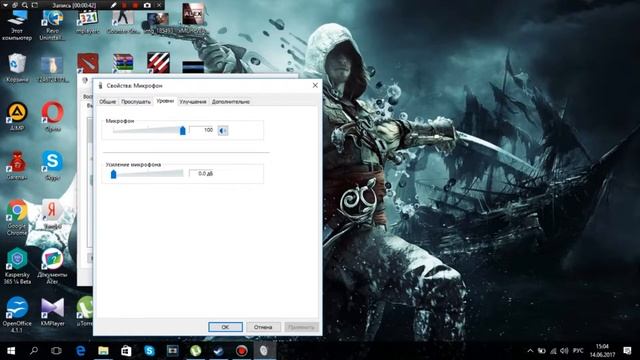Open Windows Store from the taskbar

126,351
